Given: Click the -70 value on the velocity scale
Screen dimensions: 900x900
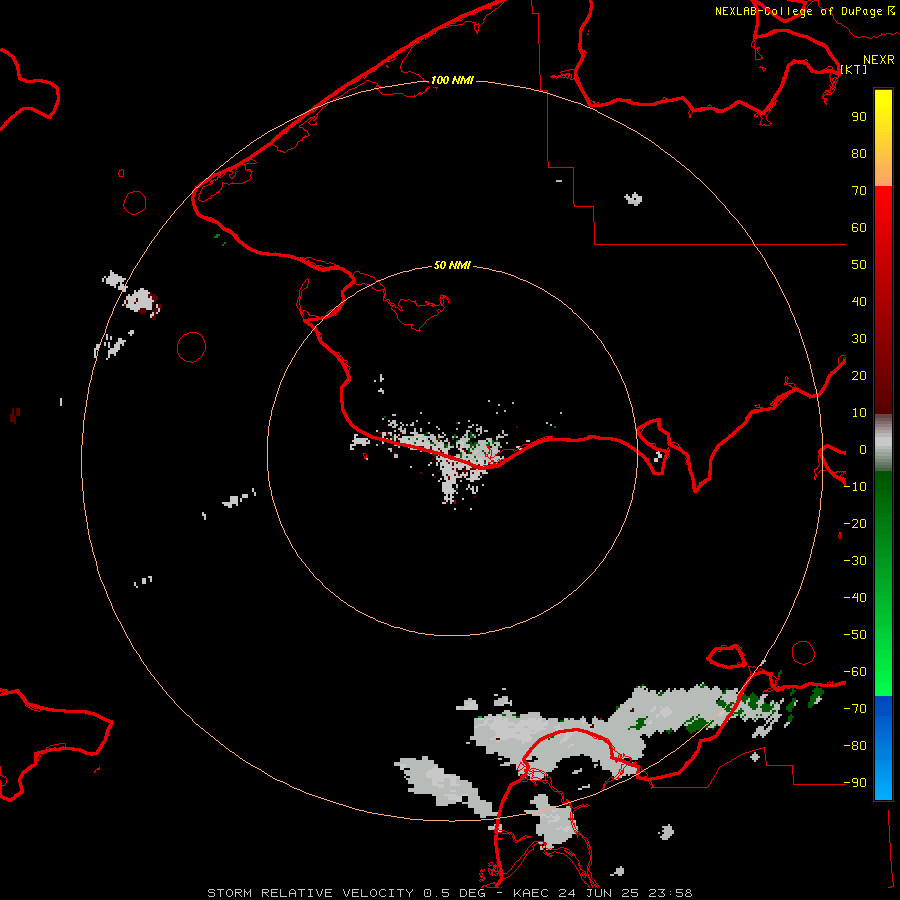Looking at the screenshot, I should (x=855, y=709).
